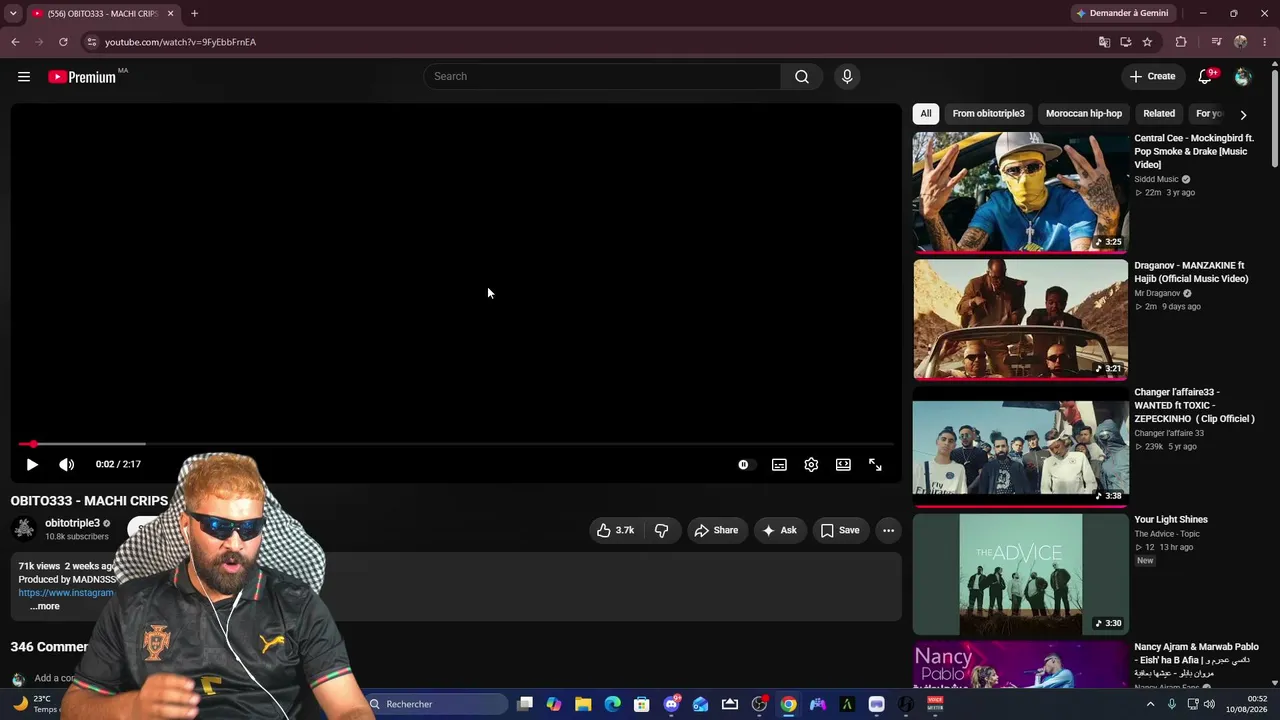The image size is (1280, 720).
Task: Like the video with 3.7k likes
Action: 615,531
